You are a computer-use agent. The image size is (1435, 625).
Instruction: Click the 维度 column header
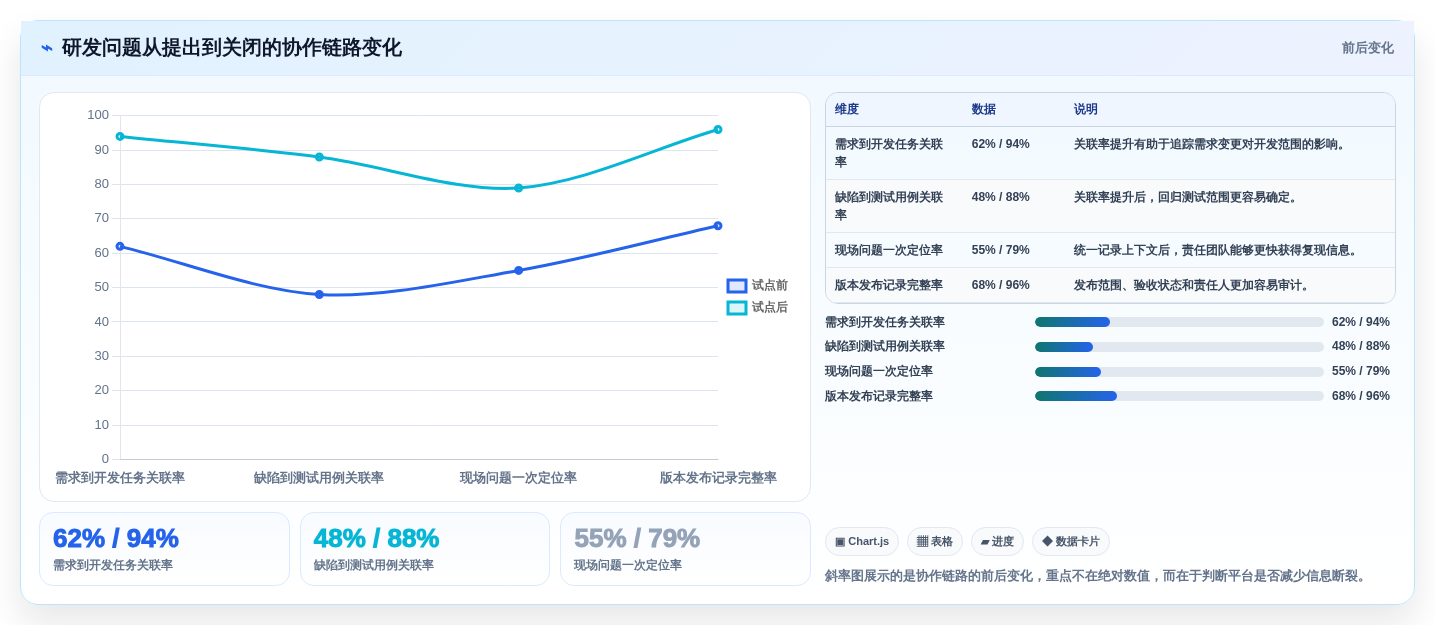click(x=847, y=110)
